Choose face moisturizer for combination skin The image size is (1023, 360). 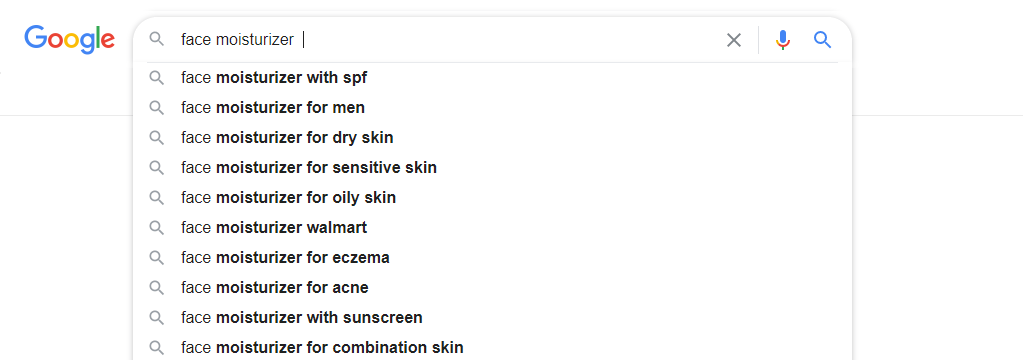(x=493, y=348)
